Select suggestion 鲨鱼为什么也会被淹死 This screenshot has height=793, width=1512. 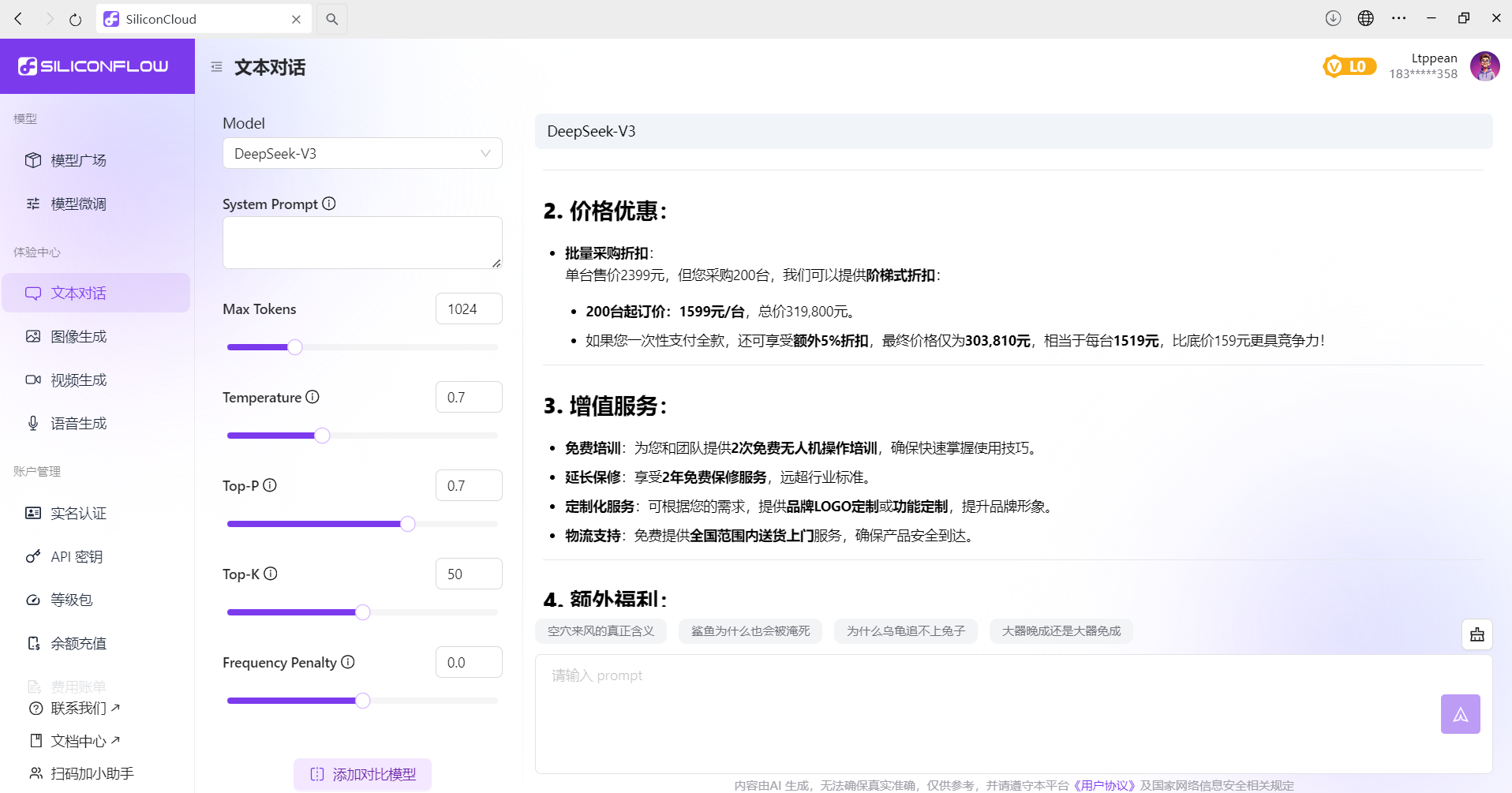[750, 631]
